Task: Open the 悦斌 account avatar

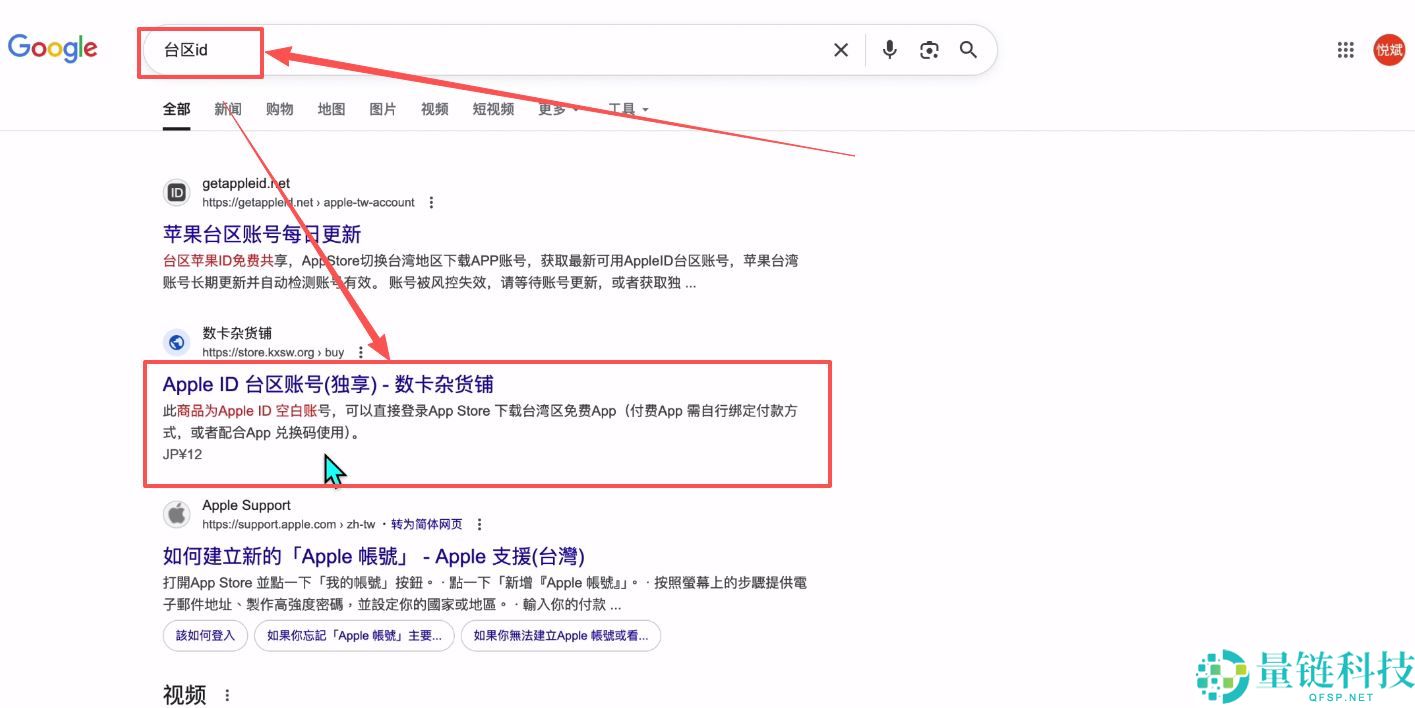Action: tap(1389, 49)
